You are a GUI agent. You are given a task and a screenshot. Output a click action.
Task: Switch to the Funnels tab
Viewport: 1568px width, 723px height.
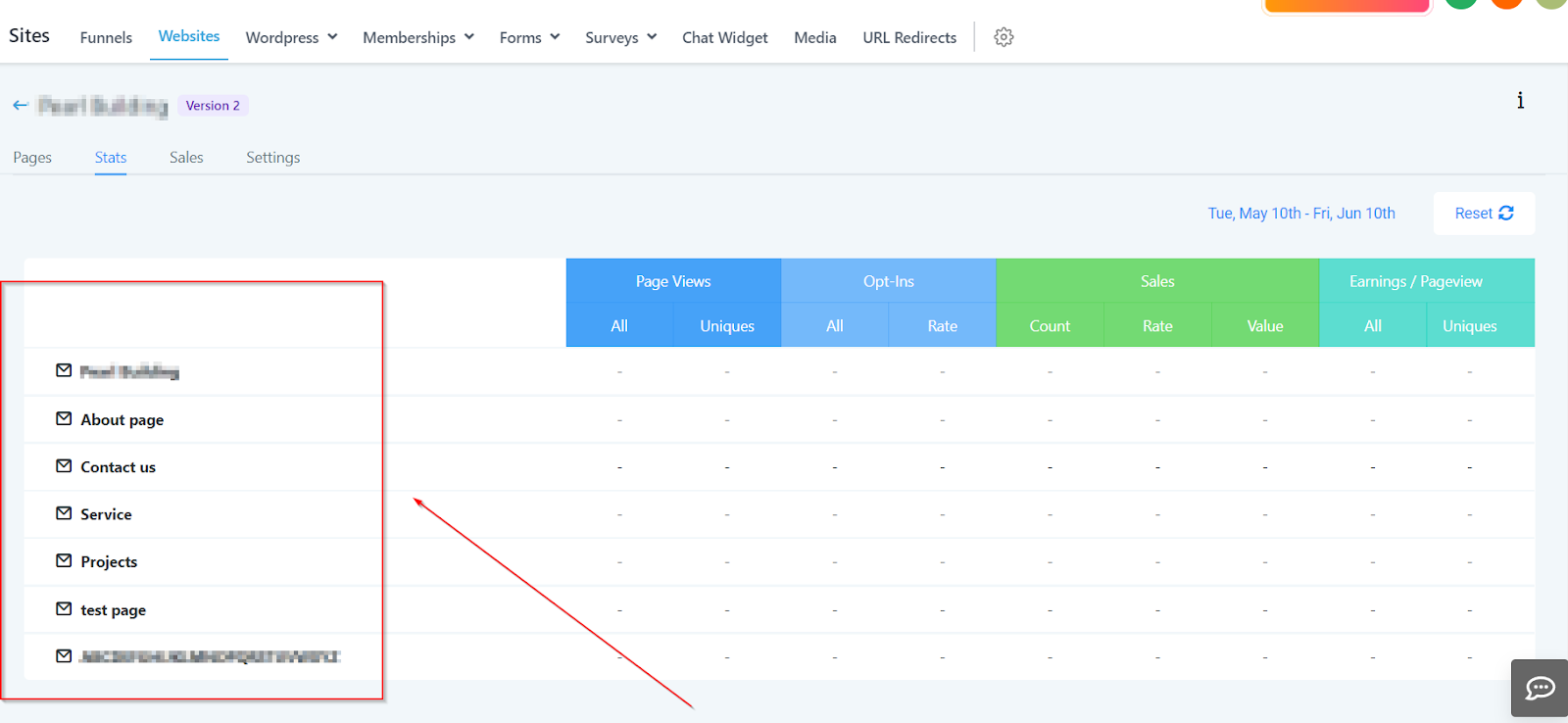(106, 37)
